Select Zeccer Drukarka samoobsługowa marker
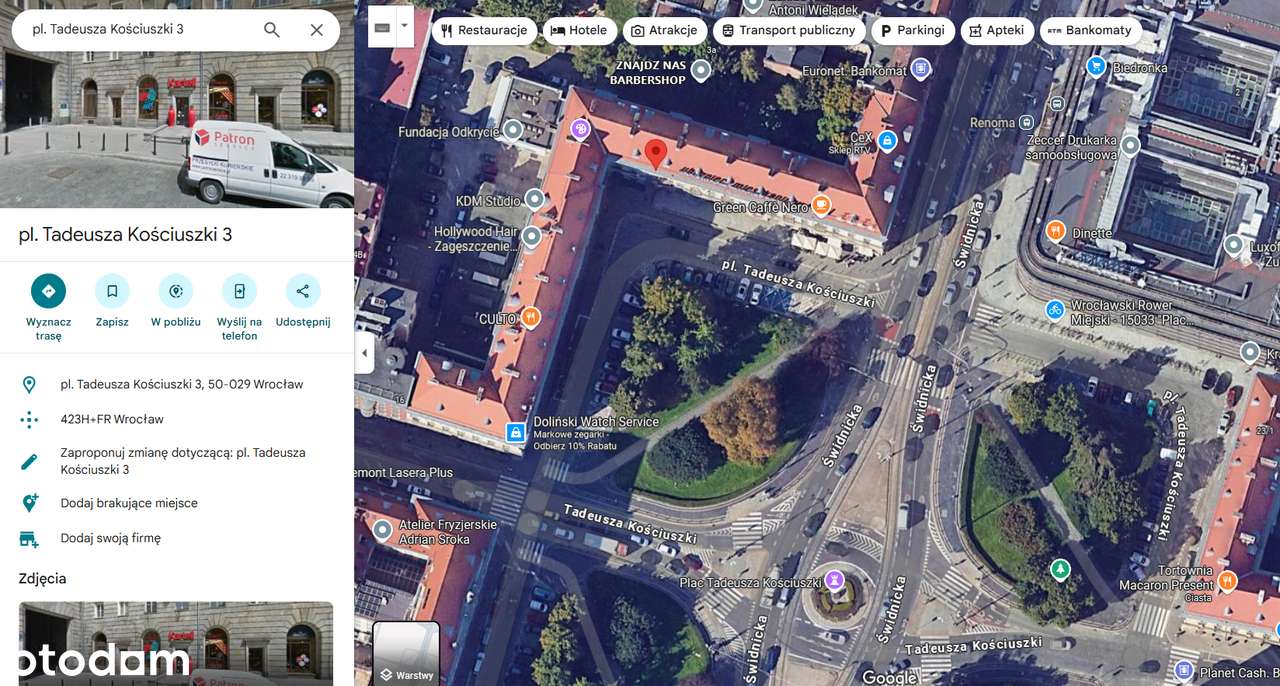 coord(1130,146)
